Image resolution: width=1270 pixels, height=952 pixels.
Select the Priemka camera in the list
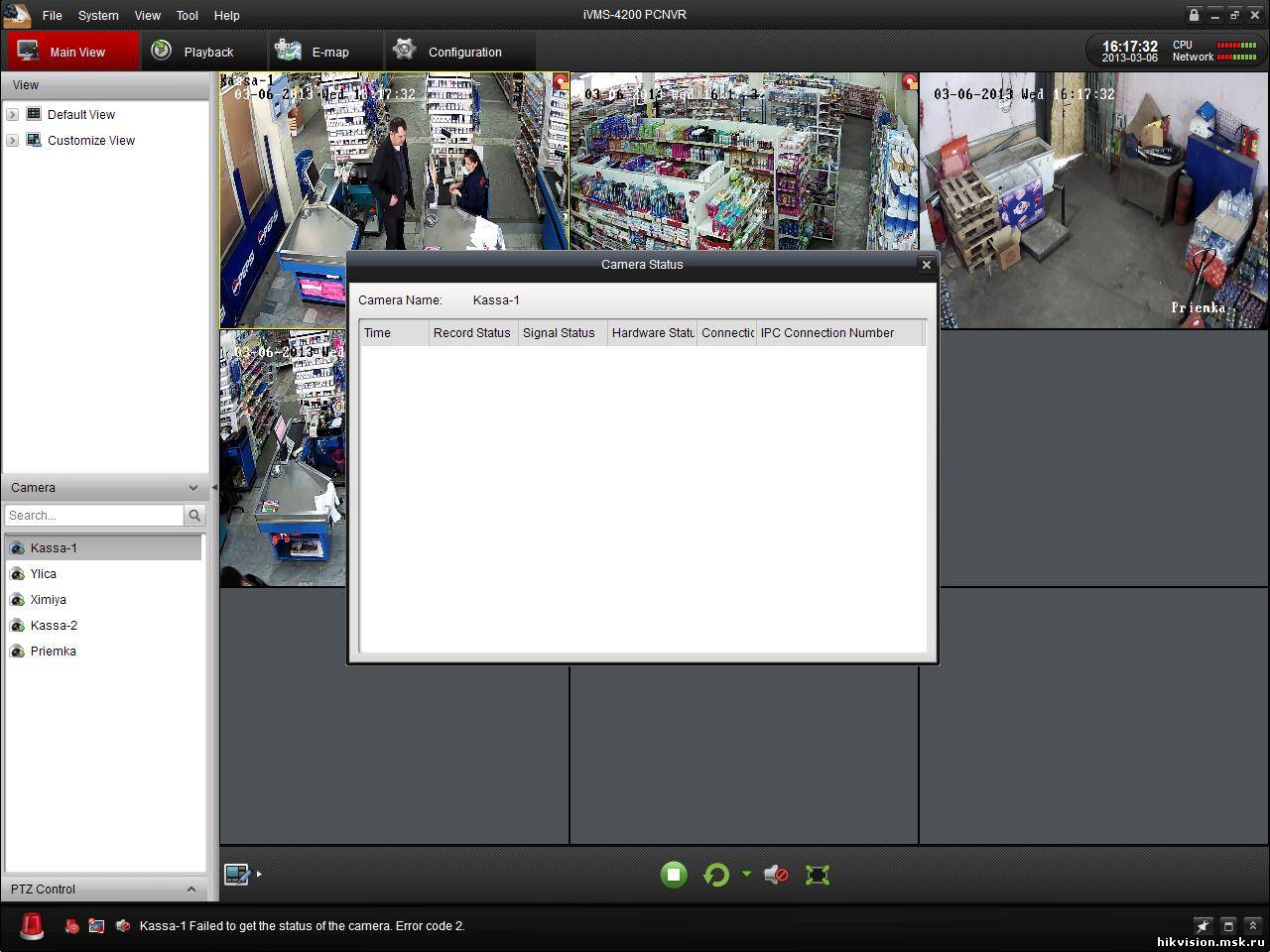point(103,651)
